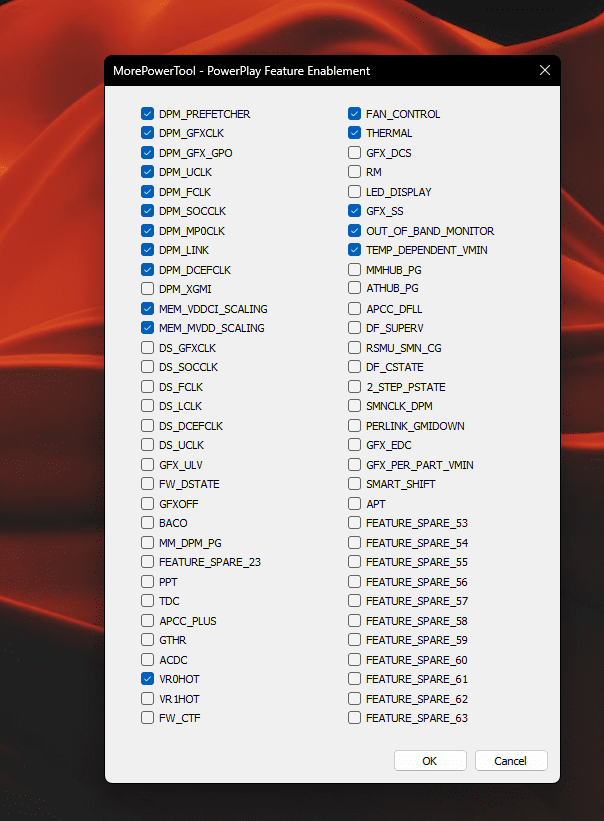This screenshot has width=604, height=821.
Task: Enable DS_FCLK
Action: (147, 387)
